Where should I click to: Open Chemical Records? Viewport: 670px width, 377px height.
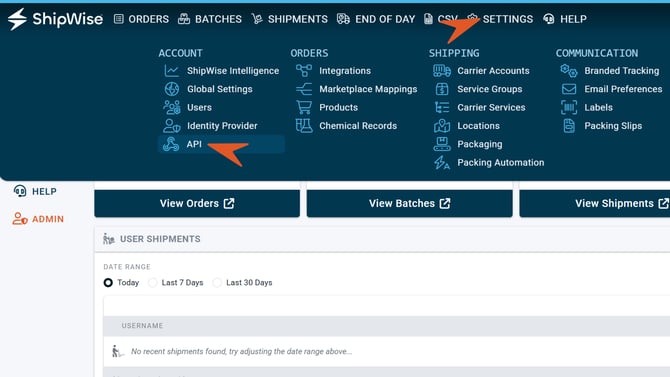pos(358,126)
